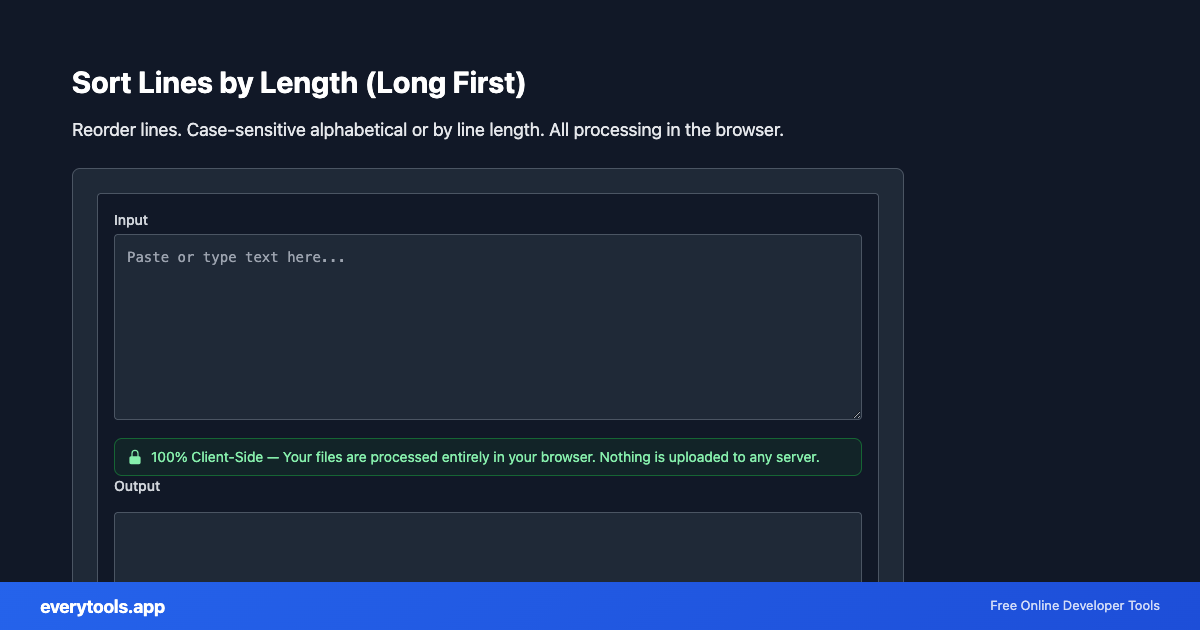This screenshot has width=1200, height=630.
Task: Open the everytools.app homepage from the footer
Action: (101, 607)
